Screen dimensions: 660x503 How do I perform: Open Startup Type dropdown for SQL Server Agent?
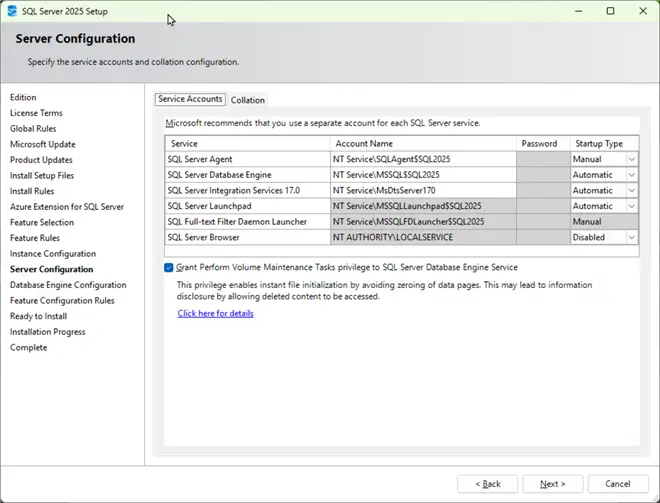631,159
